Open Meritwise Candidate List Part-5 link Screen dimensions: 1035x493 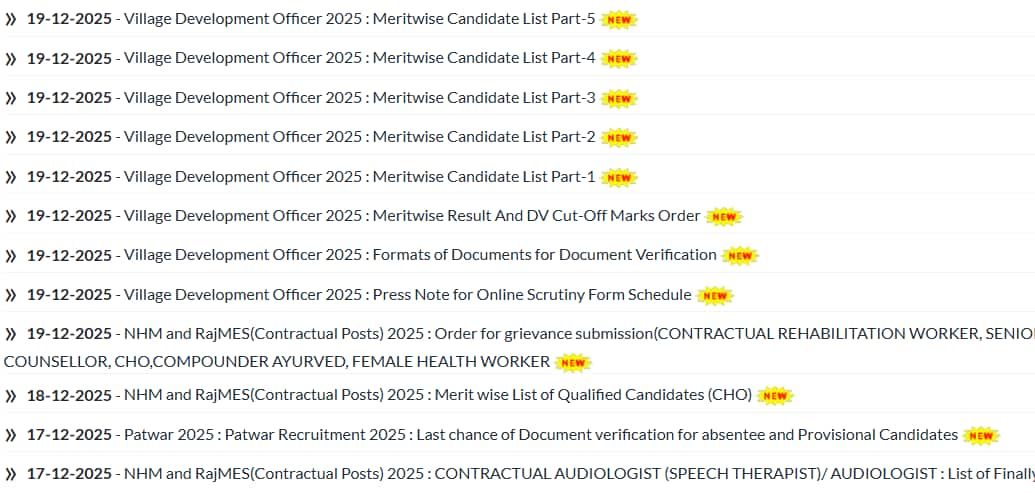coord(360,19)
